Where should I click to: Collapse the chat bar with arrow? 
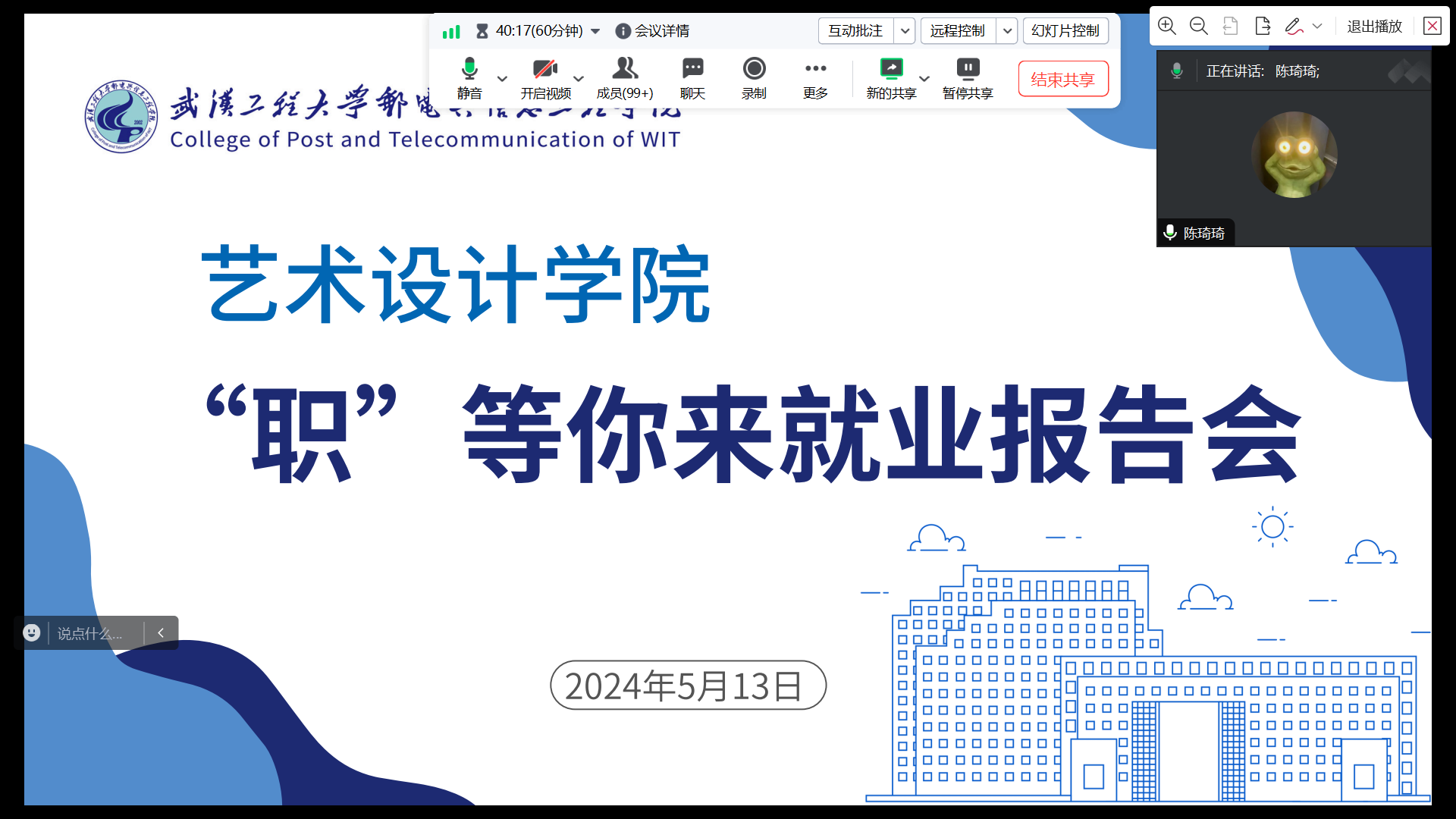[161, 633]
